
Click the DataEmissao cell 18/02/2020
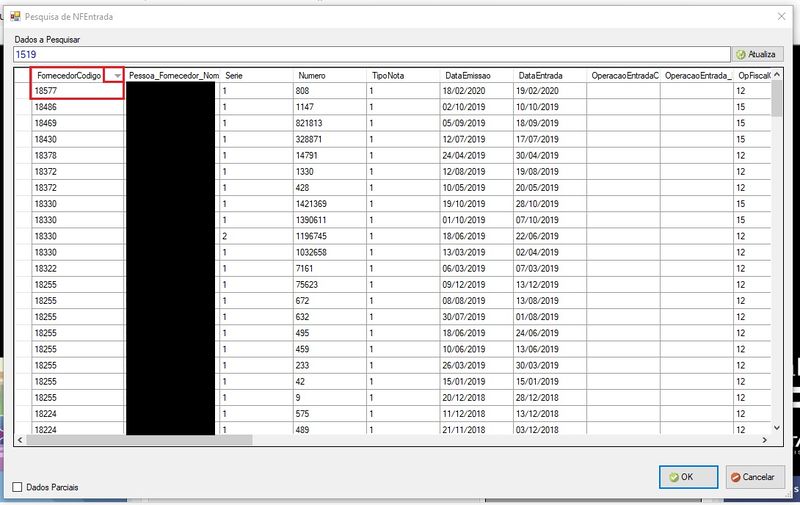[x=477, y=91]
